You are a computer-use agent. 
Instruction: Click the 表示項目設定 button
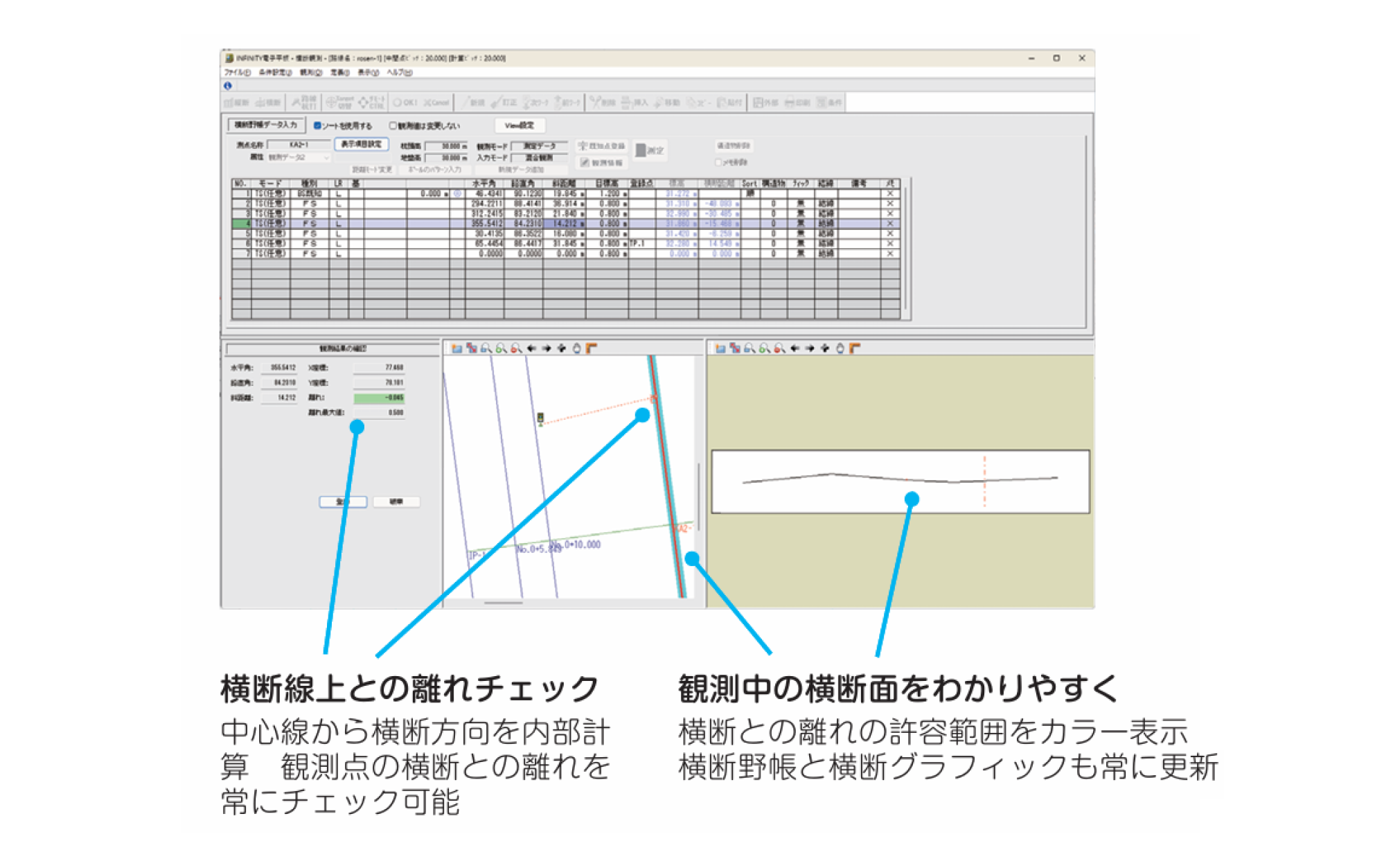(x=361, y=144)
